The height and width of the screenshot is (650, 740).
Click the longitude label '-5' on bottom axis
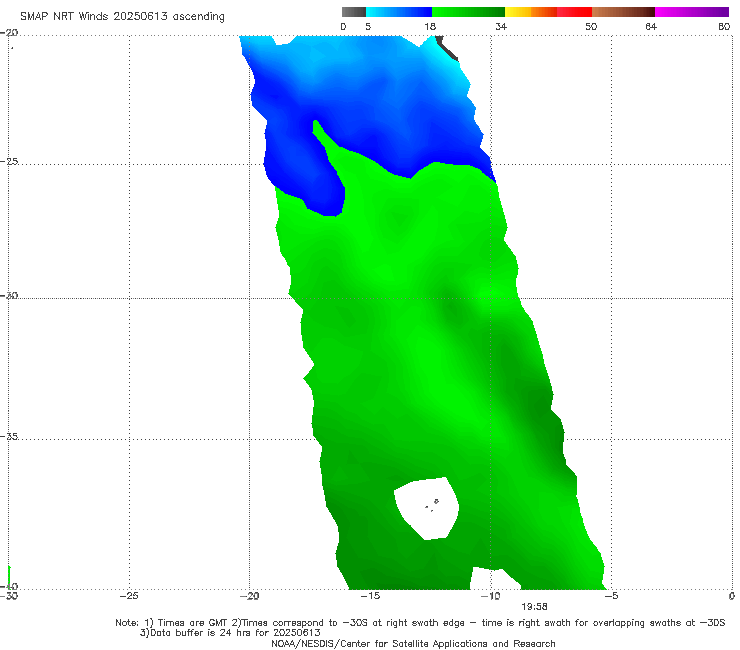point(611,596)
